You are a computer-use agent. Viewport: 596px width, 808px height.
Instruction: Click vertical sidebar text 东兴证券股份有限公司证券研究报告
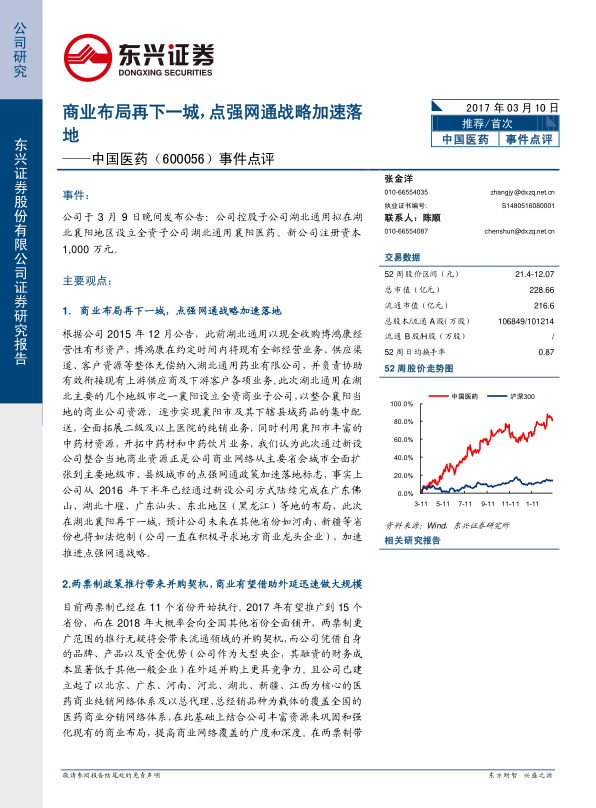(21, 251)
